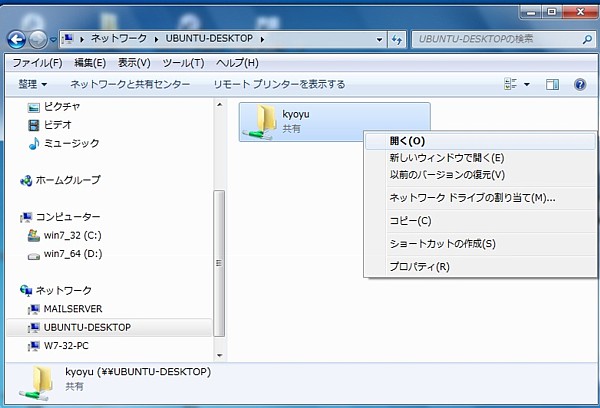Select ピクチャ in navigation pane
Screen dimensions: 600x408
[61, 106]
